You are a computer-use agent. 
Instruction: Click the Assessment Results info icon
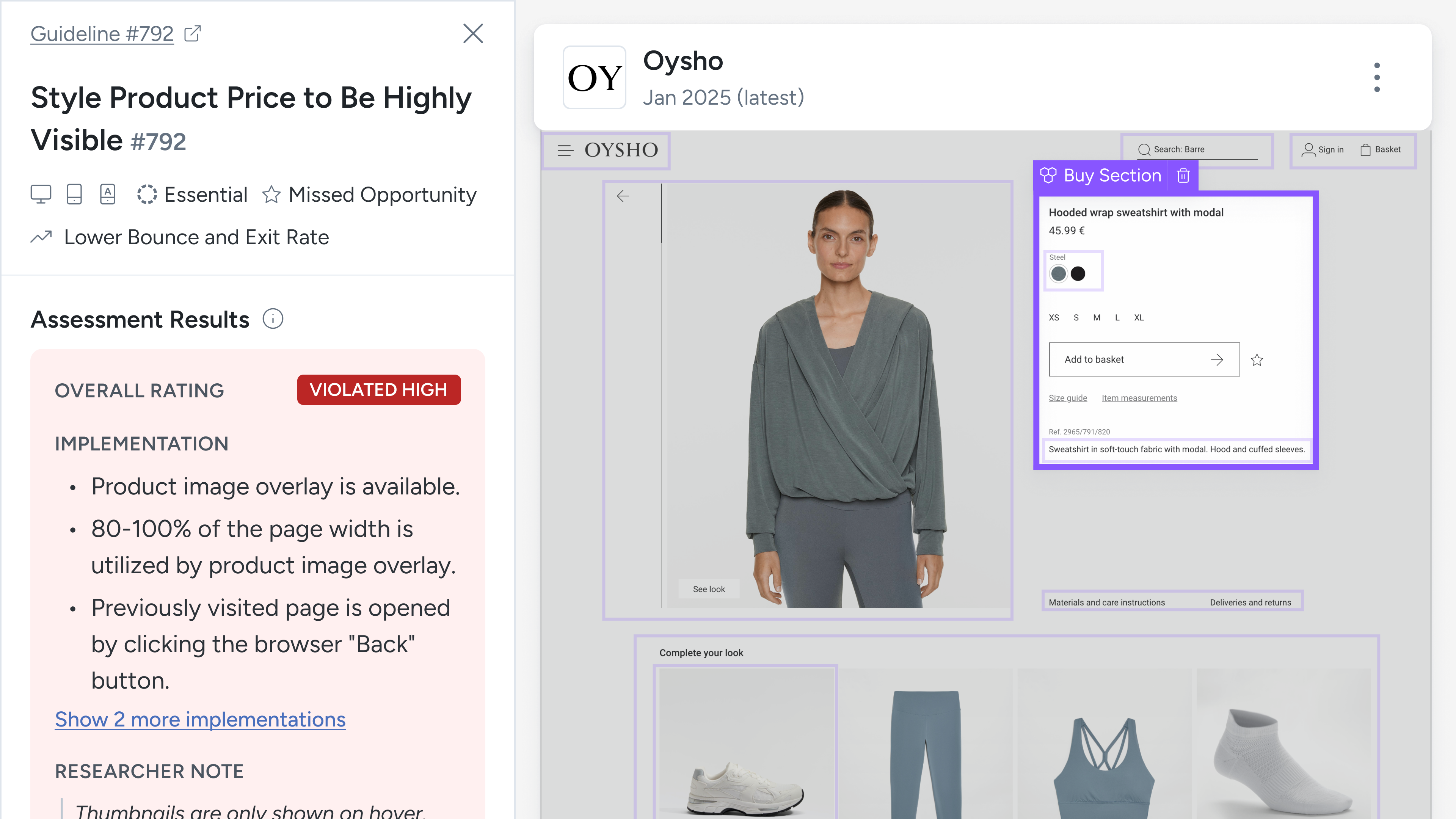(x=273, y=319)
